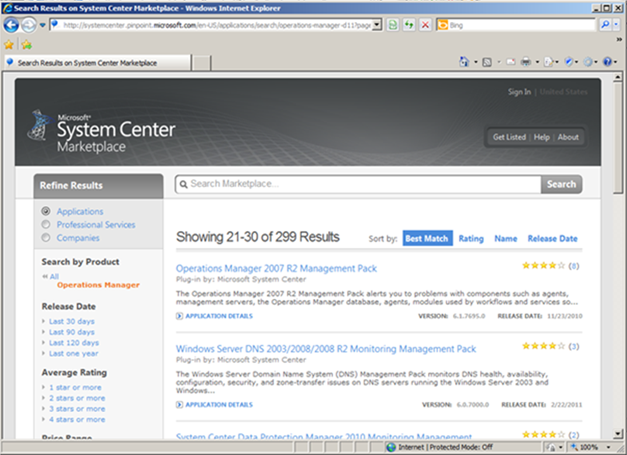This screenshot has height=455, width=627.
Task: Sort results by Release Date
Action: 552,239
